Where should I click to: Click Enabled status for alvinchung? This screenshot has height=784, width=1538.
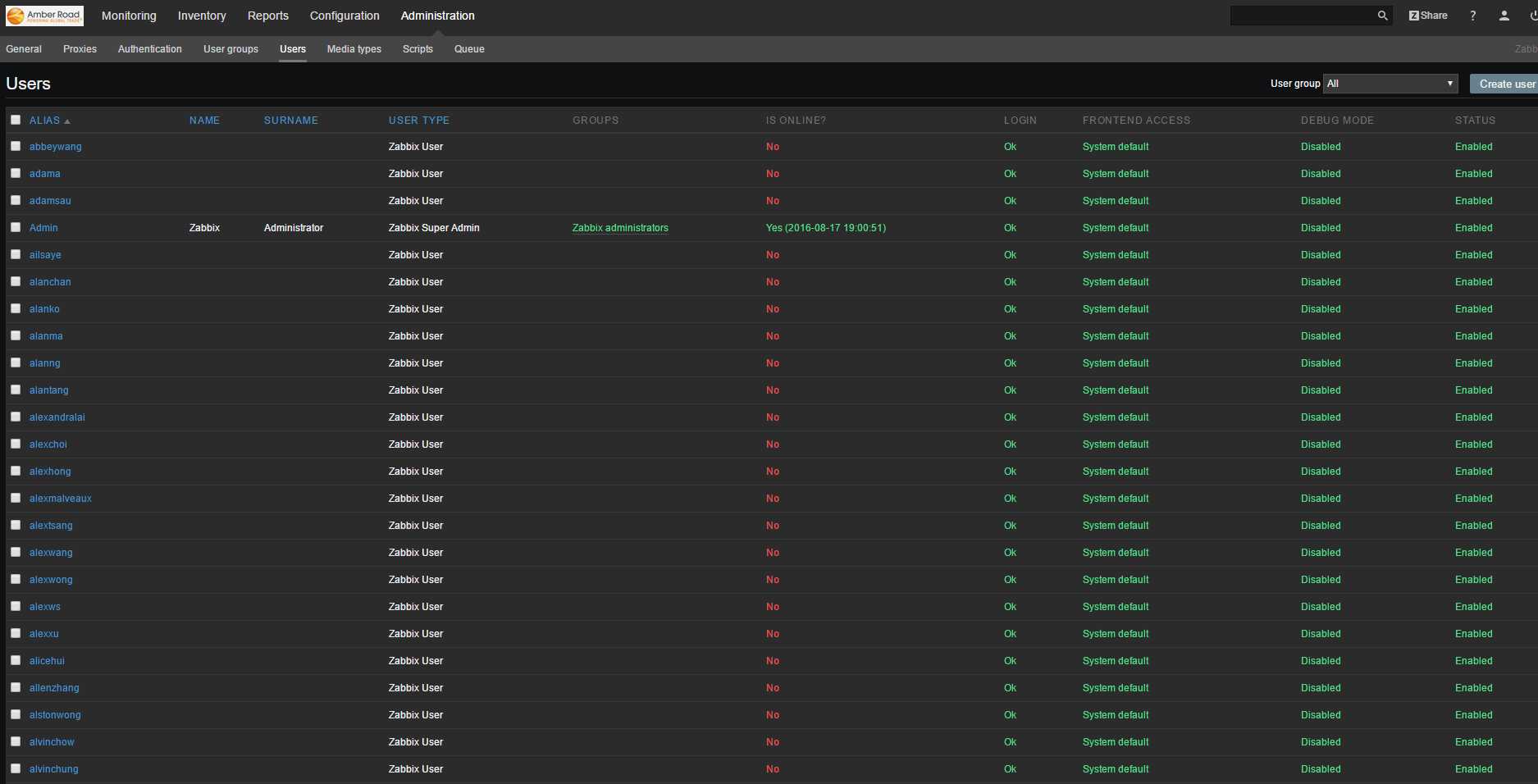click(1474, 769)
